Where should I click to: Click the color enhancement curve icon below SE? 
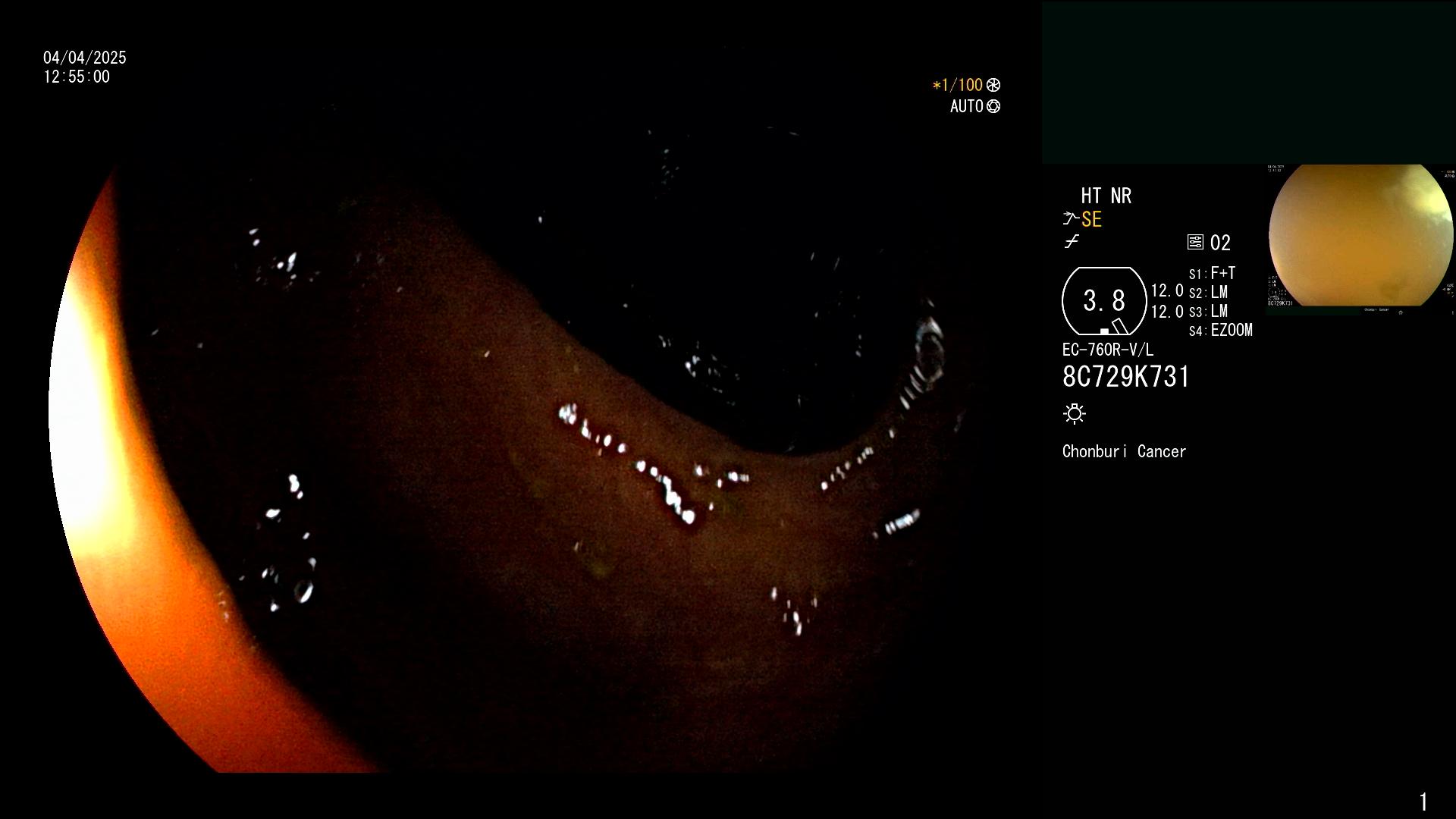1072,242
